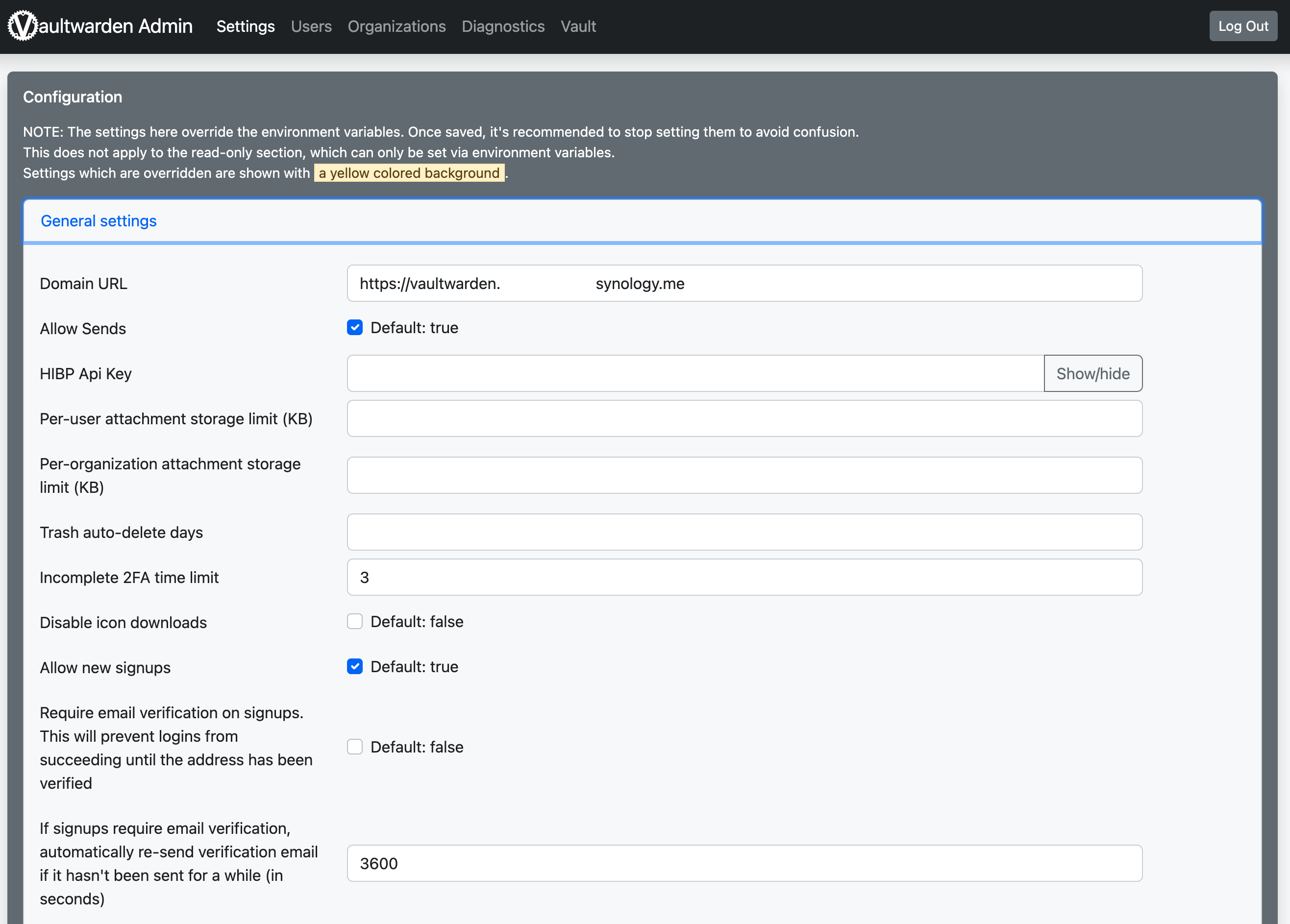Toggle the Allow Sends checkbox

pyautogui.click(x=354, y=328)
